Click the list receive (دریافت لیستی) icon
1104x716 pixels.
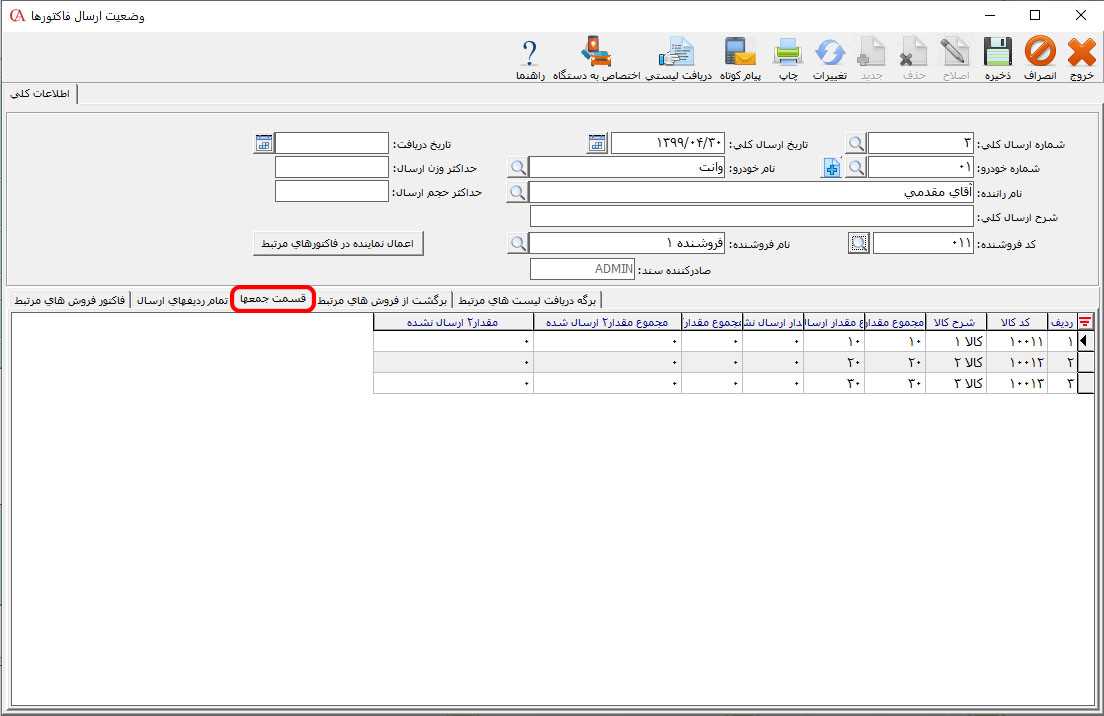coord(678,52)
